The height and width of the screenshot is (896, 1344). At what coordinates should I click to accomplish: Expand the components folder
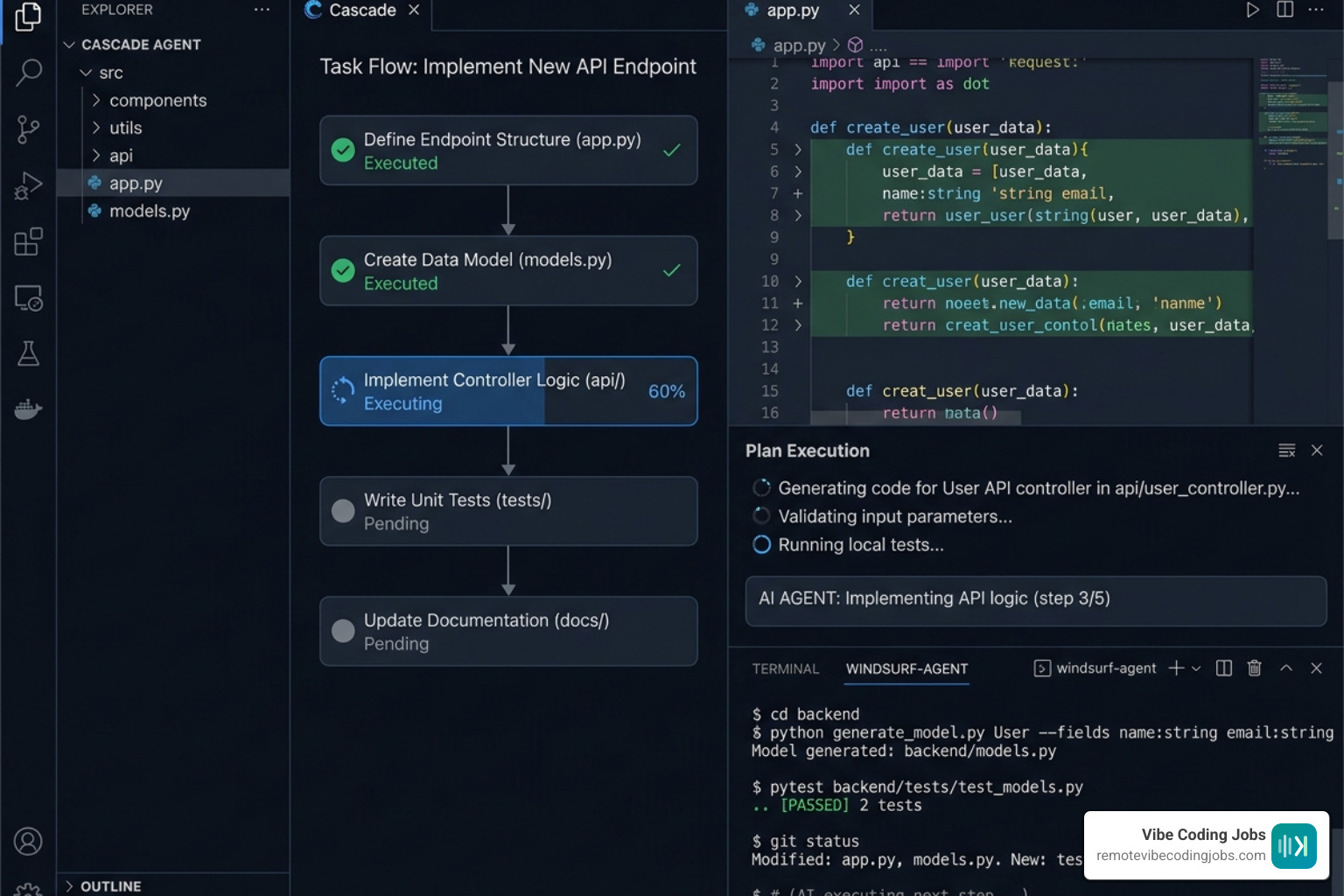pos(96,101)
